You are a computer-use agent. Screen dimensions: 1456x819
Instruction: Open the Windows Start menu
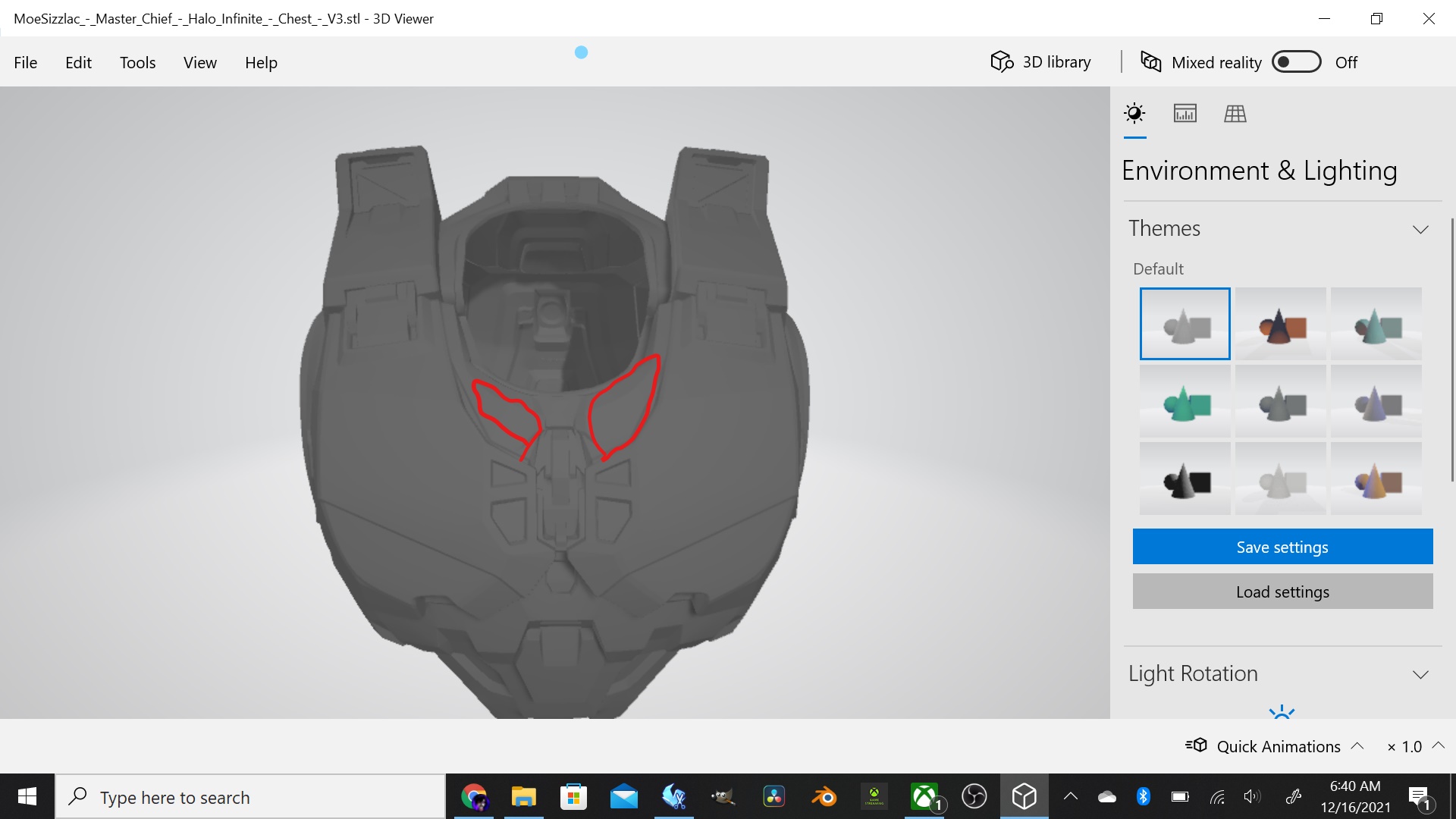pos(27,796)
